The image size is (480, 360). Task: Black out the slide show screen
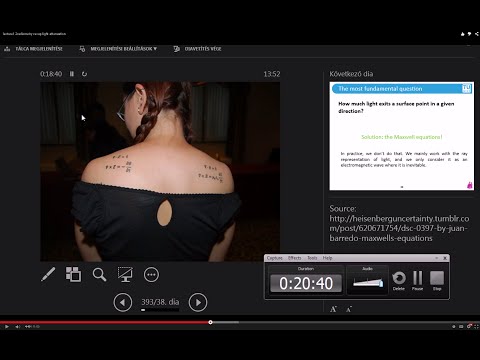click(x=125, y=275)
